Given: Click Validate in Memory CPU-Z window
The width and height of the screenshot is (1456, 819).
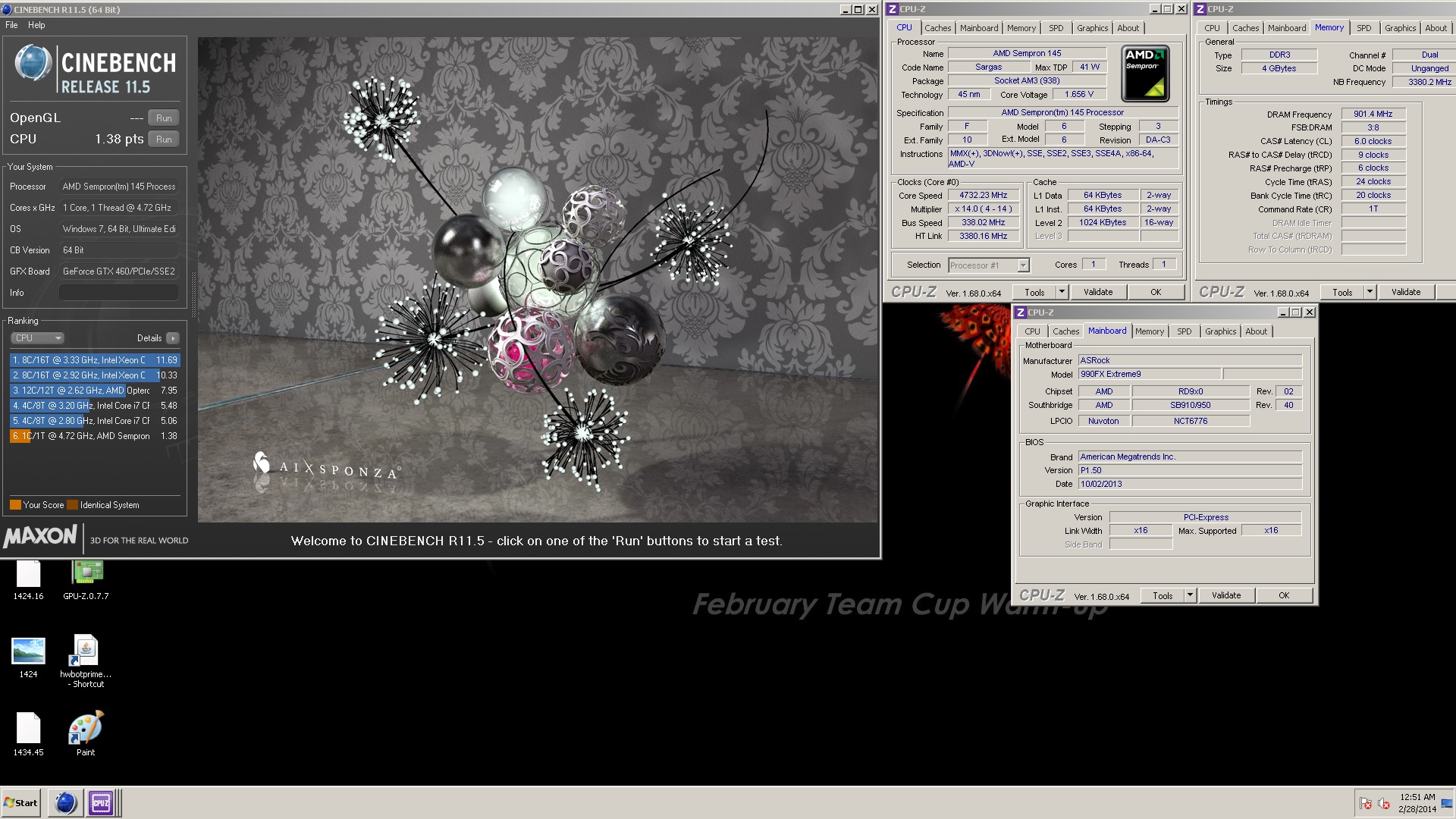Looking at the screenshot, I should [1406, 292].
